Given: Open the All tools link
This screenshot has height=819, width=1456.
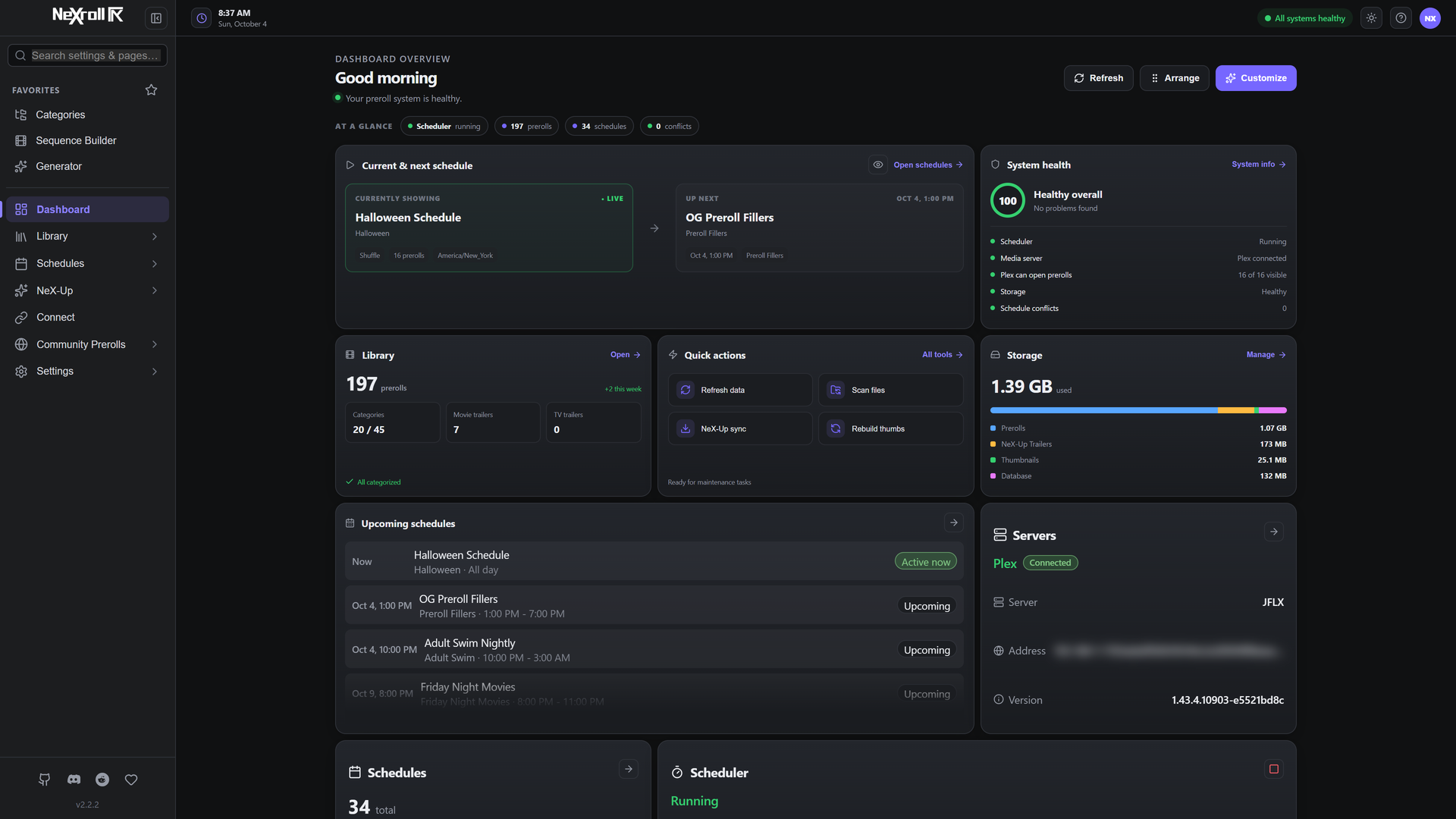Looking at the screenshot, I should click(x=943, y=354).
